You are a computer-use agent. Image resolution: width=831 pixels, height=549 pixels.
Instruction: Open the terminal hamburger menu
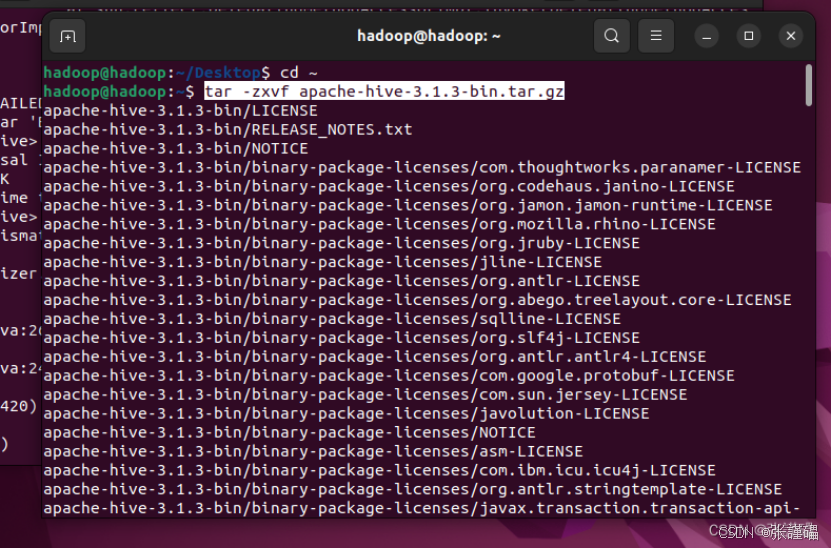pyautogui.click(x=656, y=36)
